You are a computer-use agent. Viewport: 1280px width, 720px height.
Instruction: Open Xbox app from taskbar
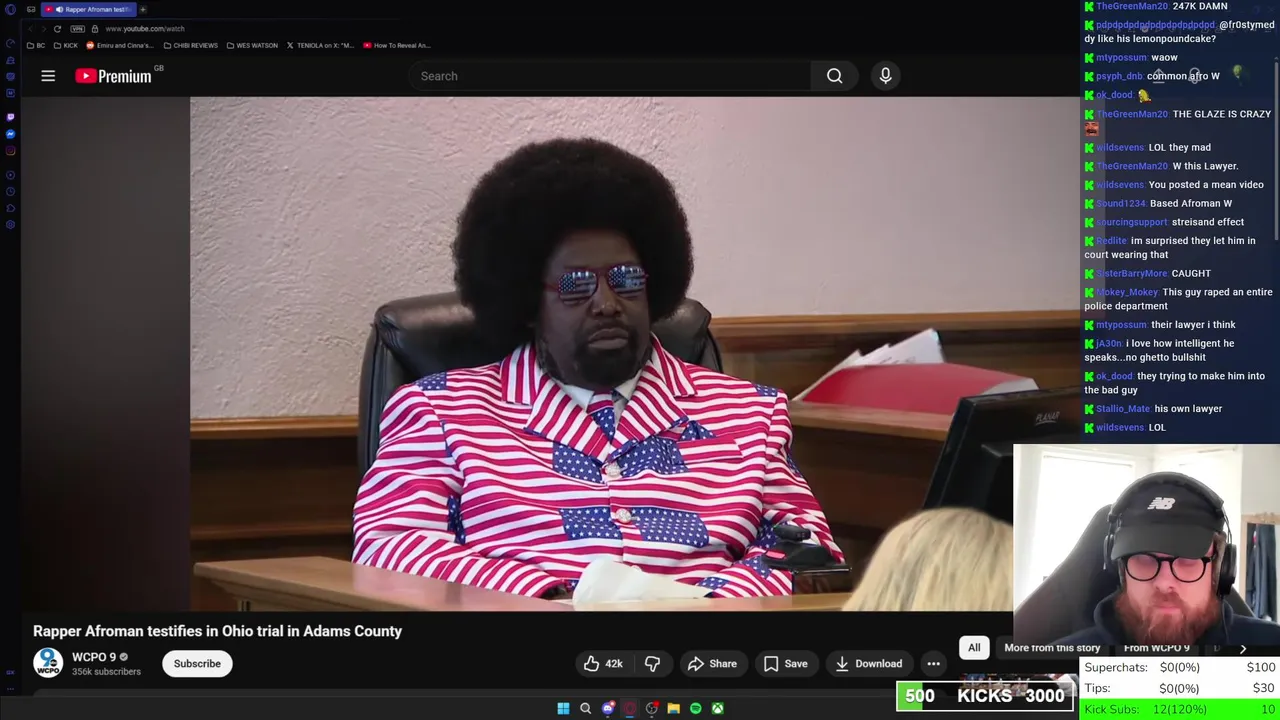pos(717,708)
